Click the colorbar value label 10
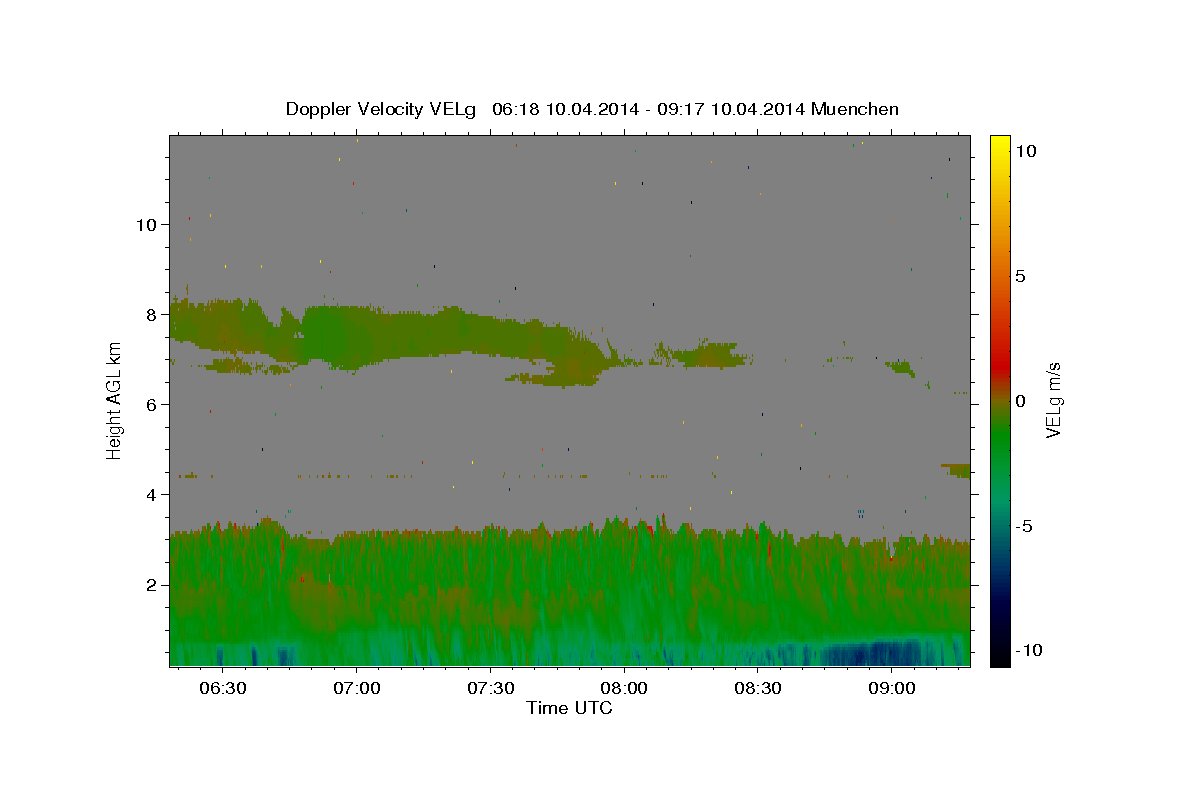This screenshot has height=800, width=1200. (1025, 150)
